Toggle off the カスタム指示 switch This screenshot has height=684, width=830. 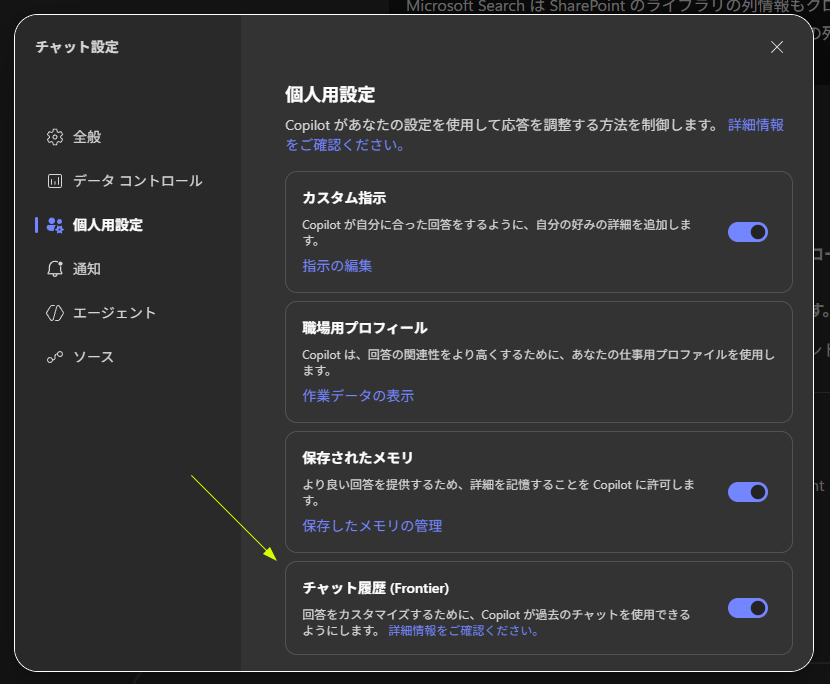pos(747,232)
